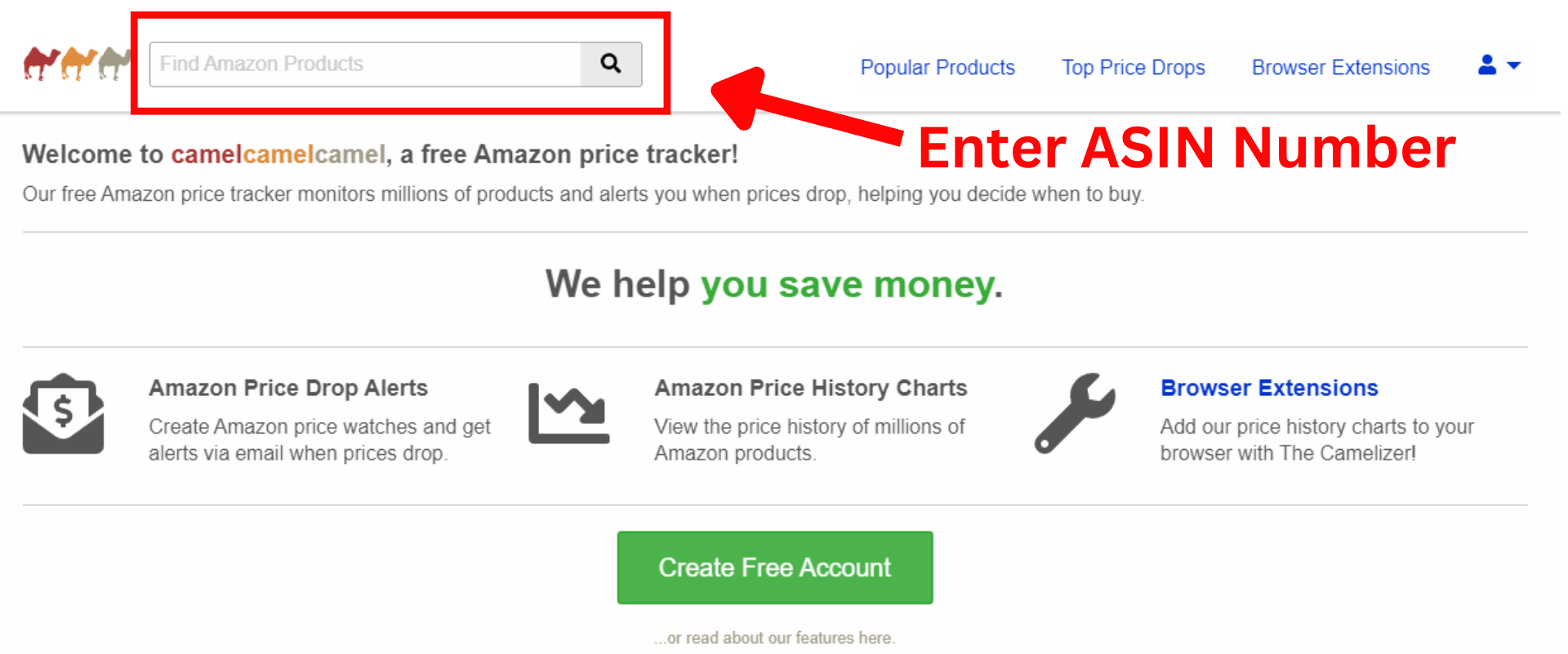This screenshot has height=654, width=1568.
Task: Click the Amazon Price History Charts heading
Action: point(811,388)
